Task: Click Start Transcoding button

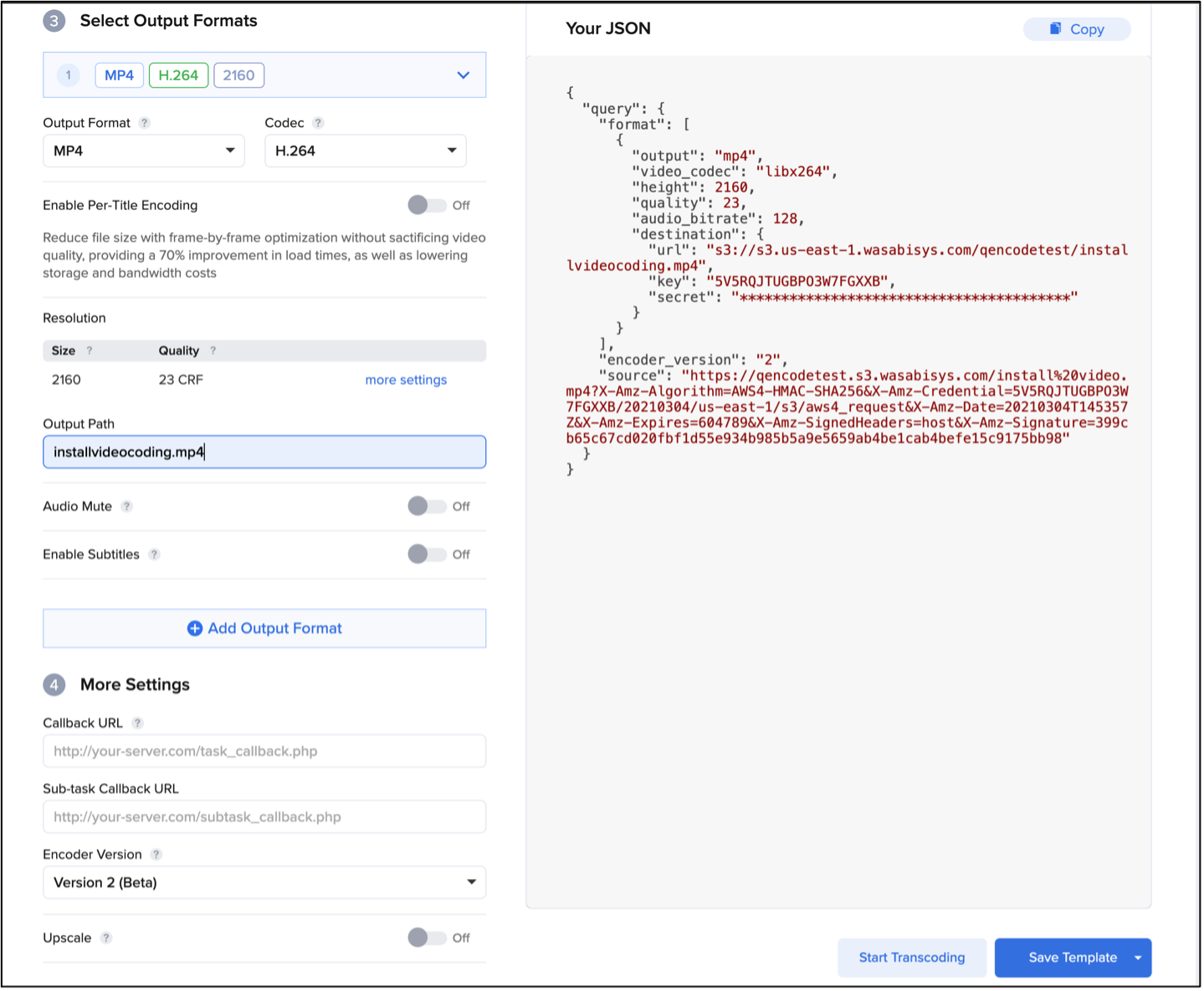Action: [x=912, y=958]
